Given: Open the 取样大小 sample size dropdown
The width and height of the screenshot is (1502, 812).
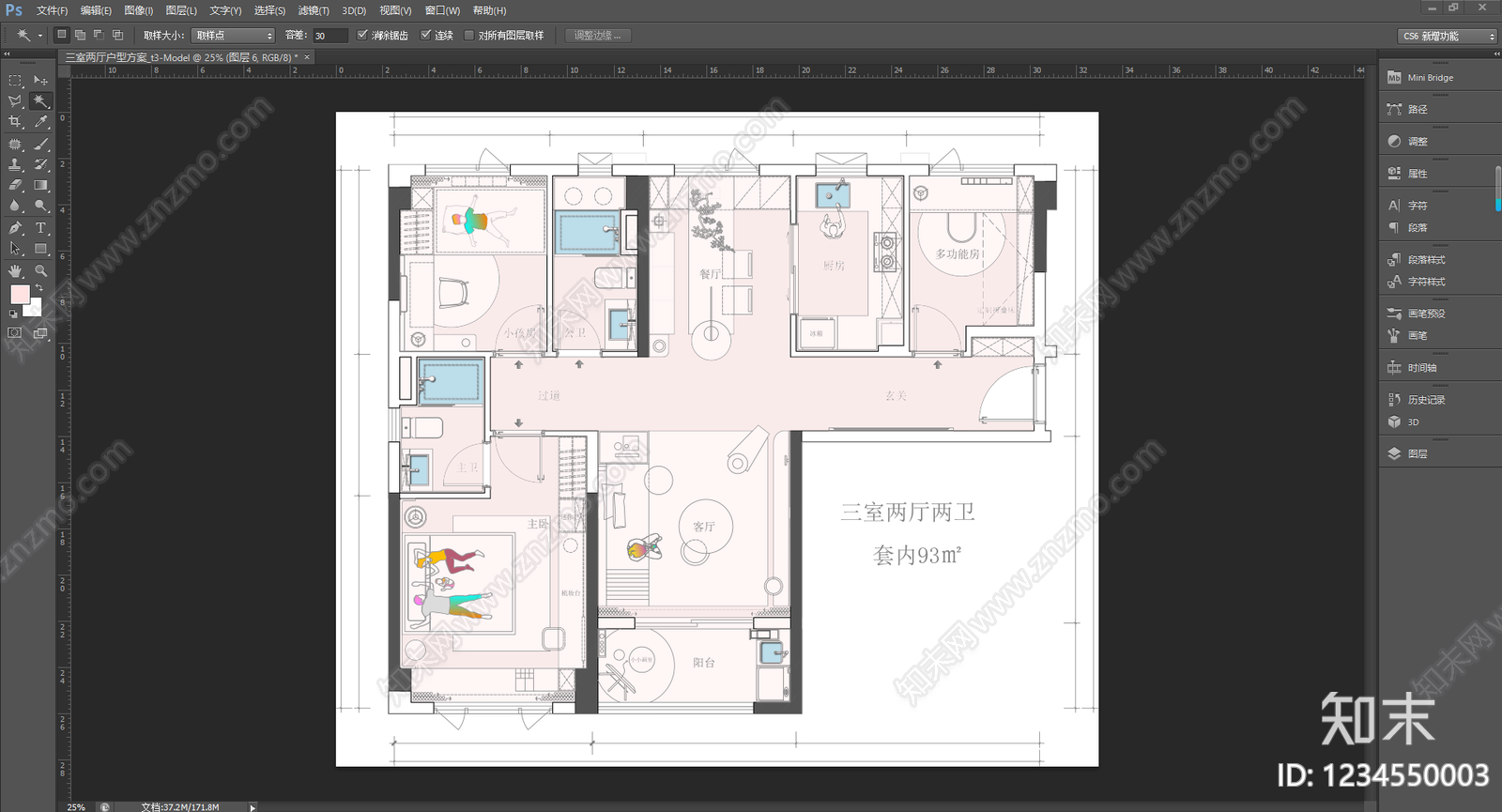Looking at the screenshot, I should [x=233, y=36].
